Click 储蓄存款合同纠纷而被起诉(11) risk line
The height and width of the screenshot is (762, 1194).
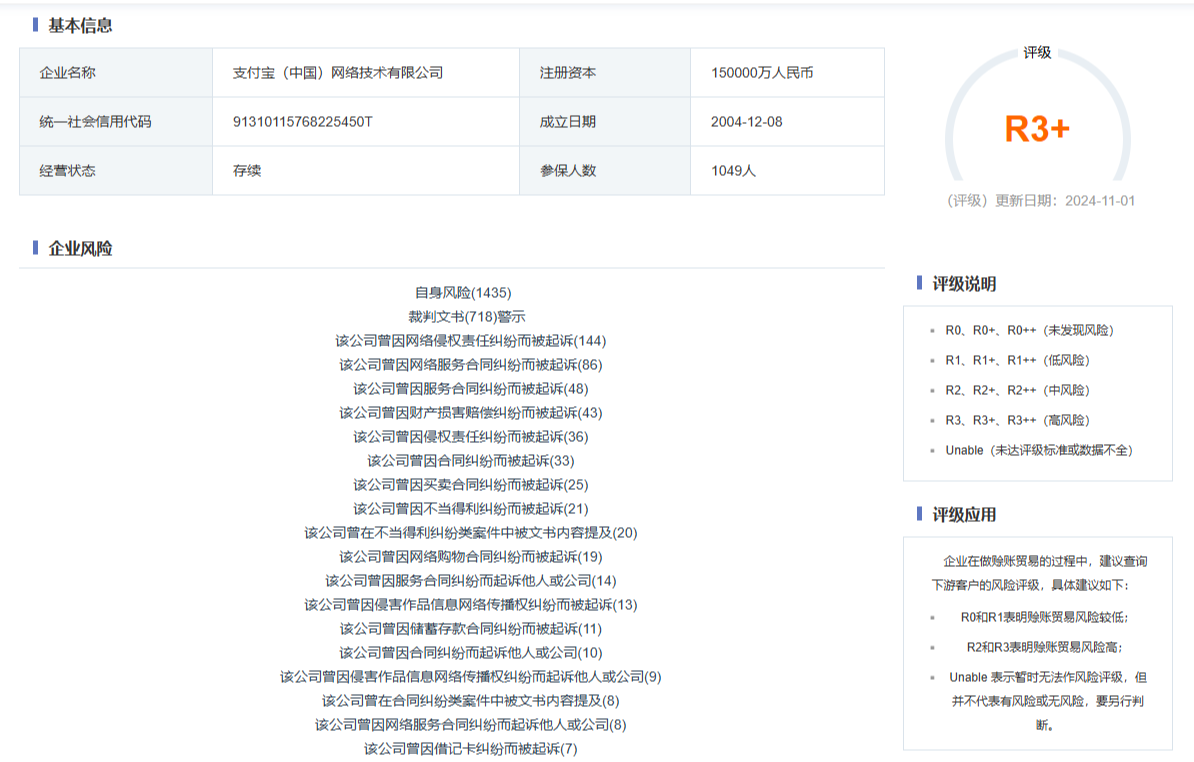[x=471, y=628]
